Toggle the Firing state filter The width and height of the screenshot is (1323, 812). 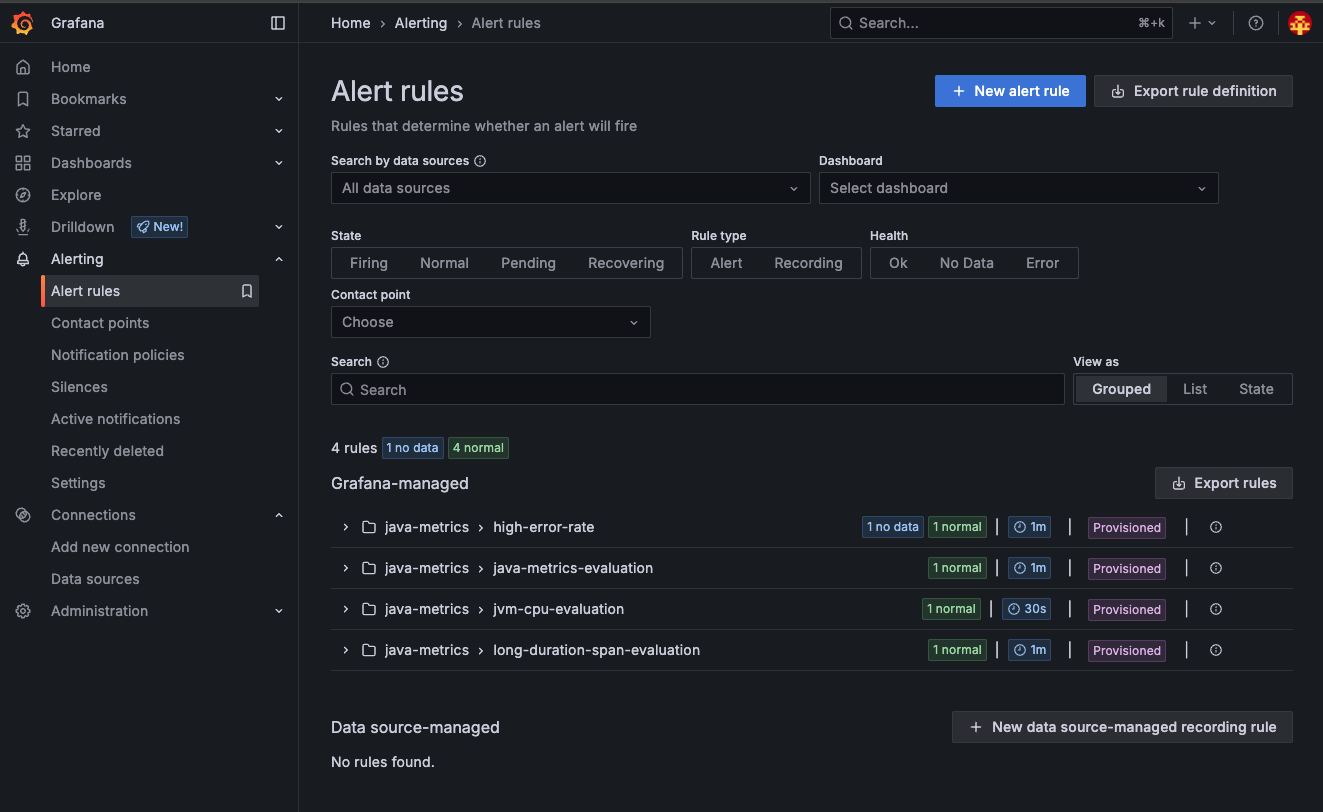pyautogui.click(x=369, y=263)
